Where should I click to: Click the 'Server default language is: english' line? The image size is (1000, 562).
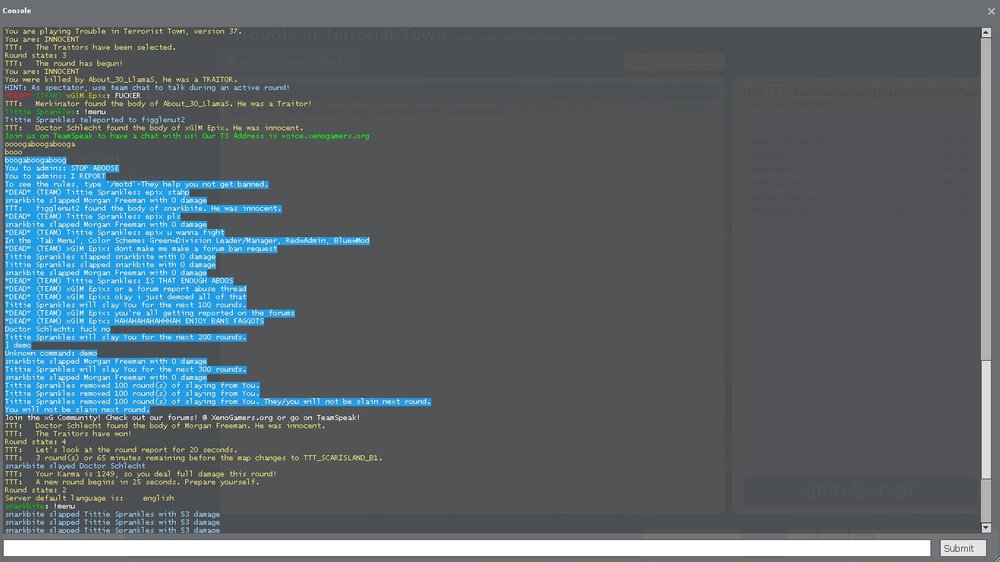pyautogui.click(x=89, y=498)
